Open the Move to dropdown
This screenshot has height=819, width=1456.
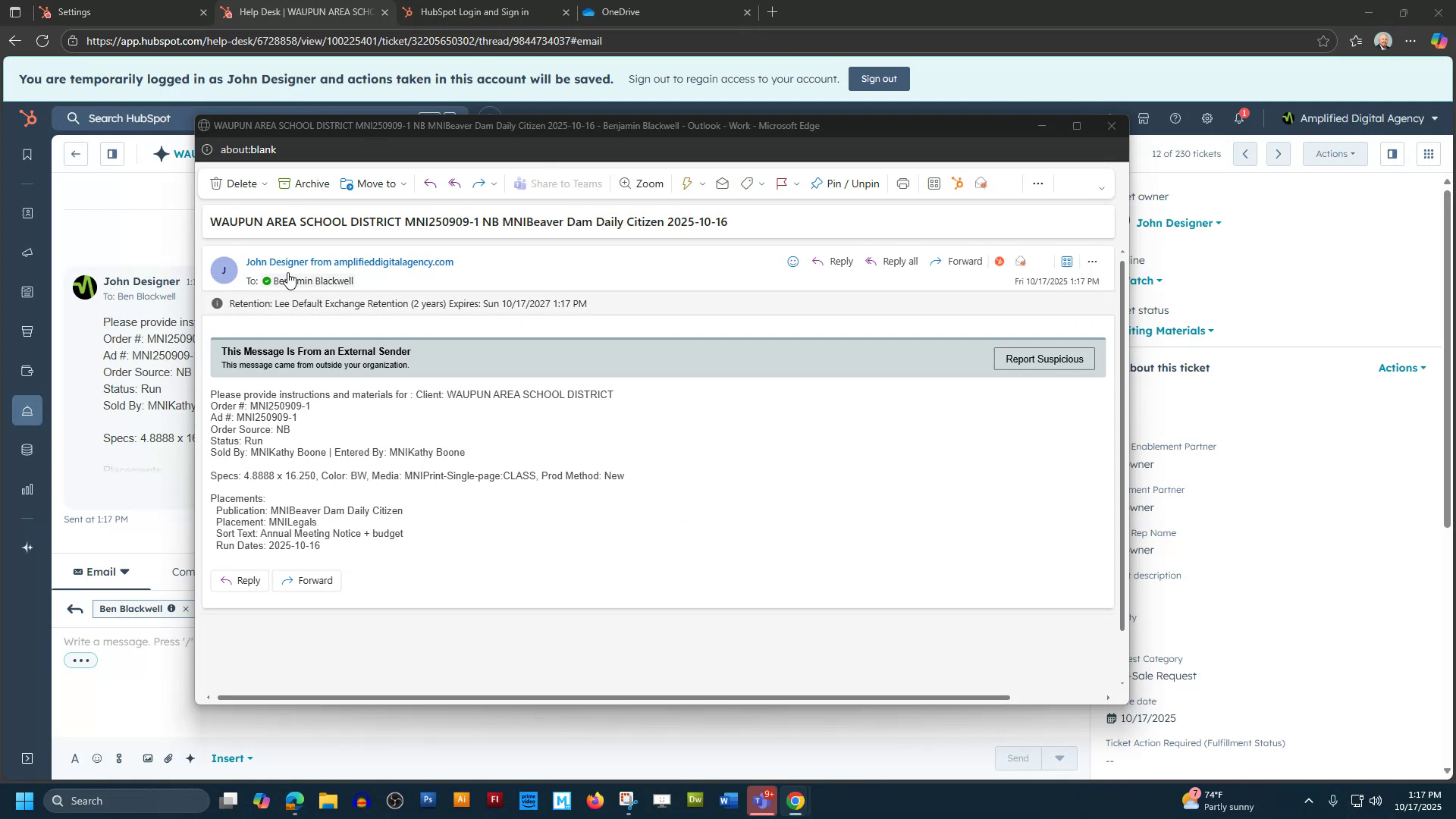[373, 184]
